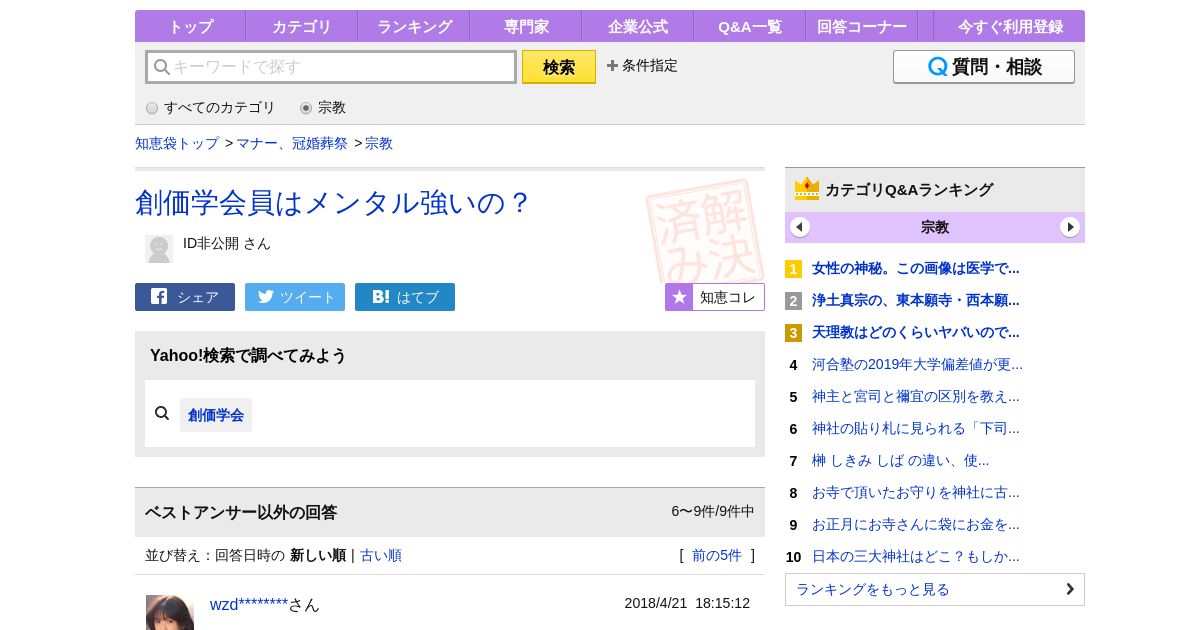
Task: Show next ranking category with right arrow
Action: click(x=1070, y=227)
